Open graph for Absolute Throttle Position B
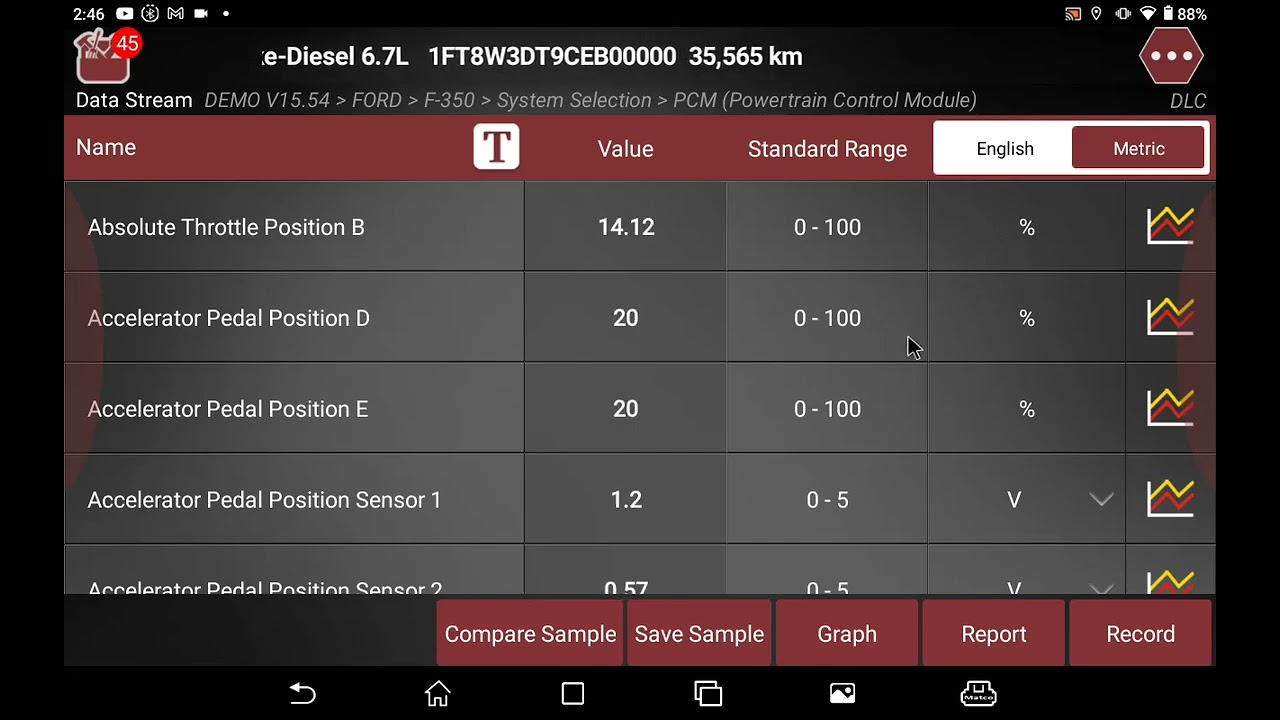The width and height of the screenshot is (1280, 720). pos(1170,226)
